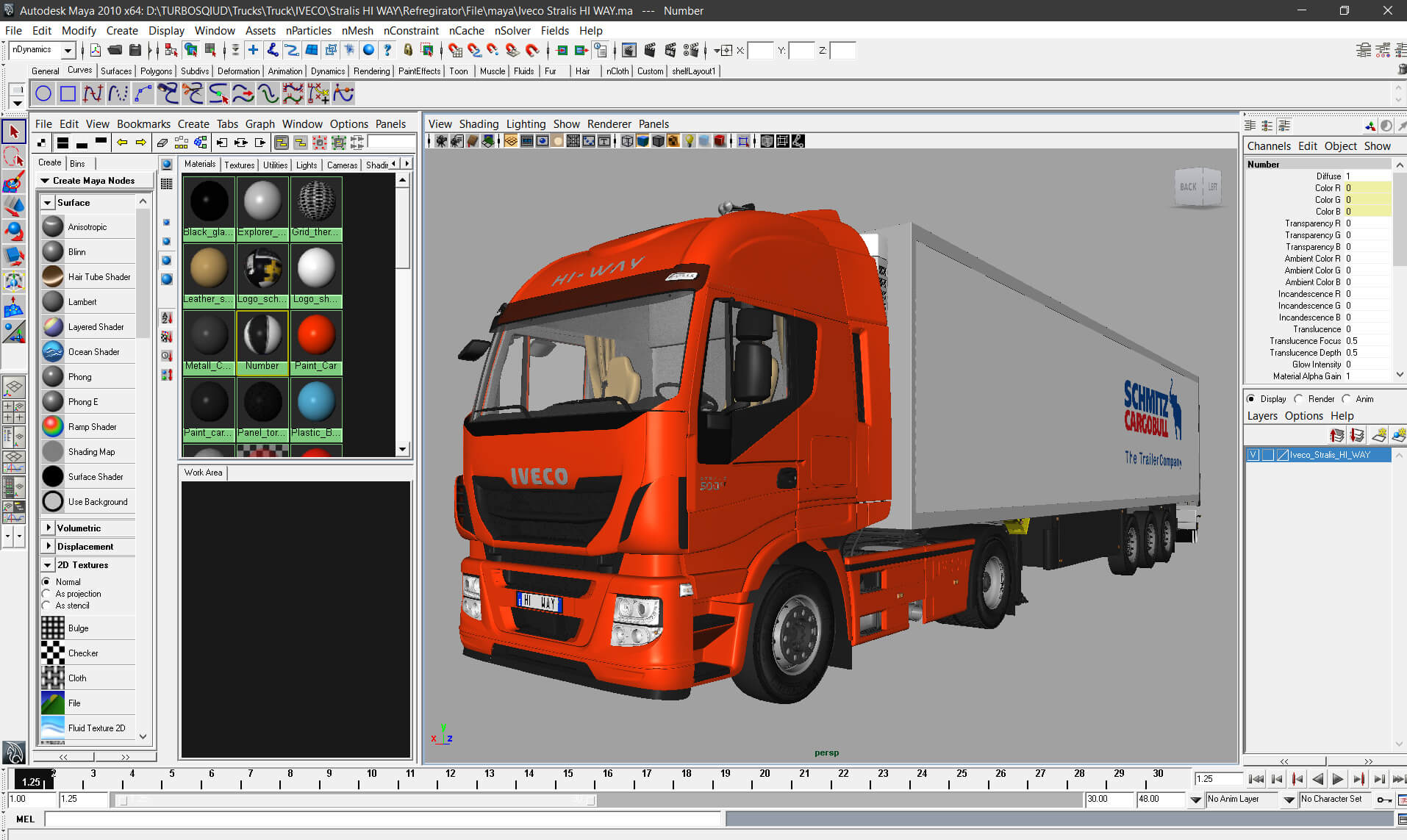Create a Use Background node
Image resolution: width=1407 pixels, height=840 pixels.
click(88, 501)
